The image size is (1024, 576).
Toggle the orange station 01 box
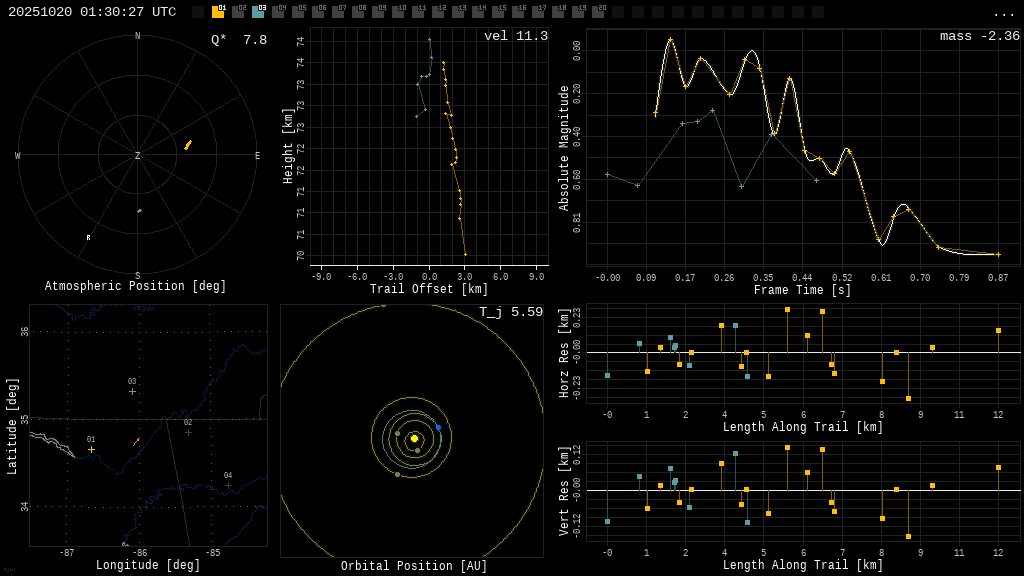[218, 12]
